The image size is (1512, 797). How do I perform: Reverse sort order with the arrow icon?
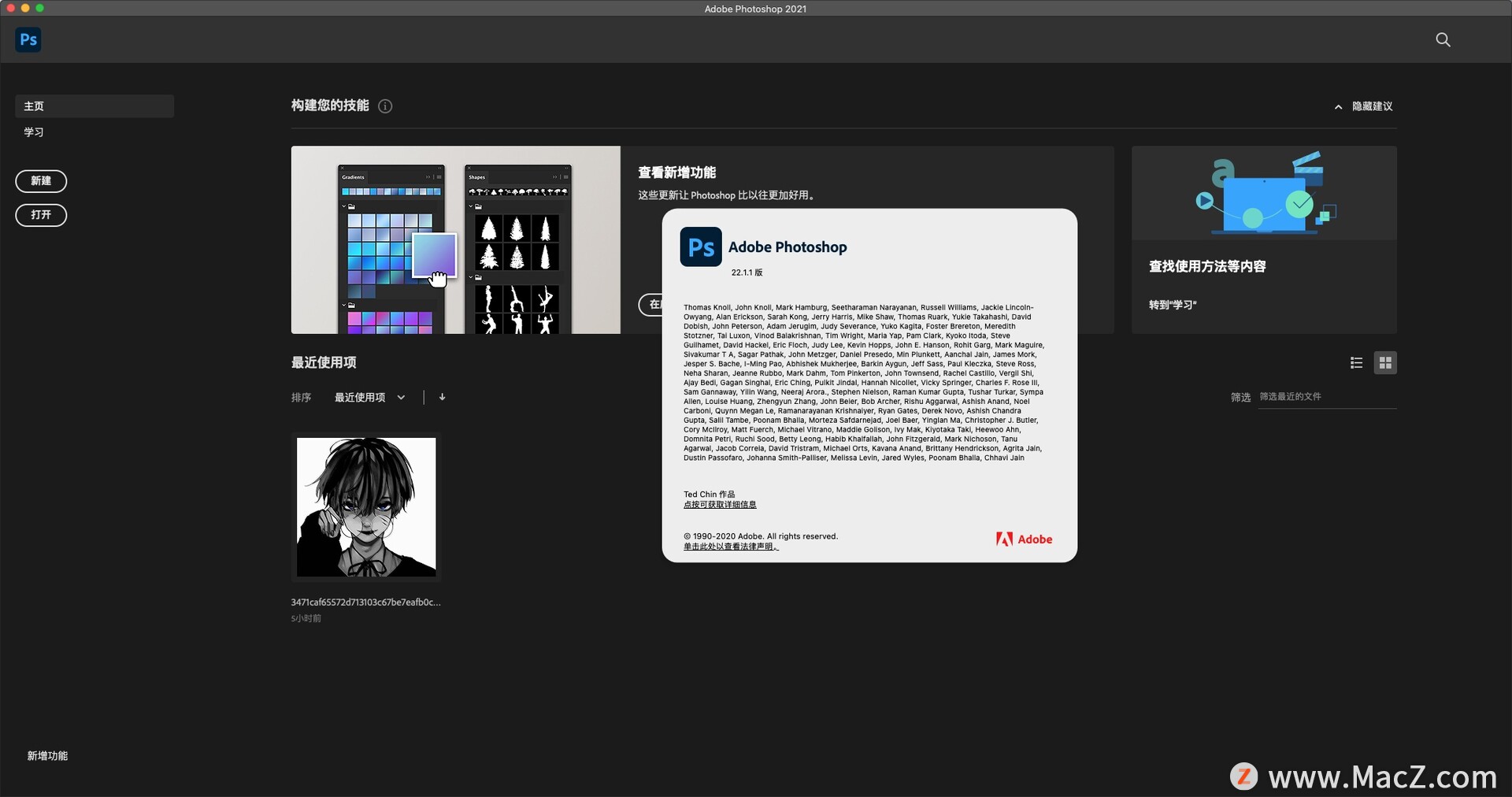pos(442,397)
